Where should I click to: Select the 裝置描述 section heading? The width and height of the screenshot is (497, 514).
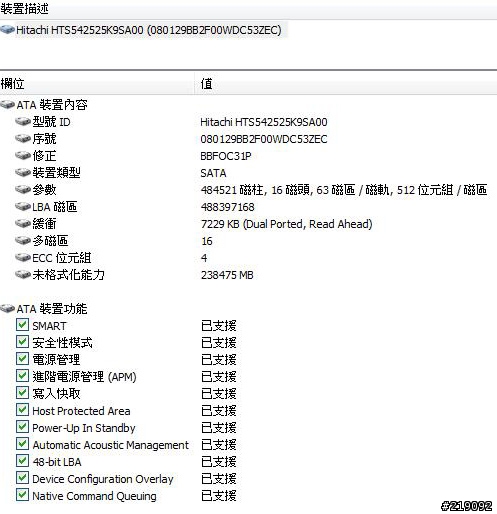click(24, 8)
